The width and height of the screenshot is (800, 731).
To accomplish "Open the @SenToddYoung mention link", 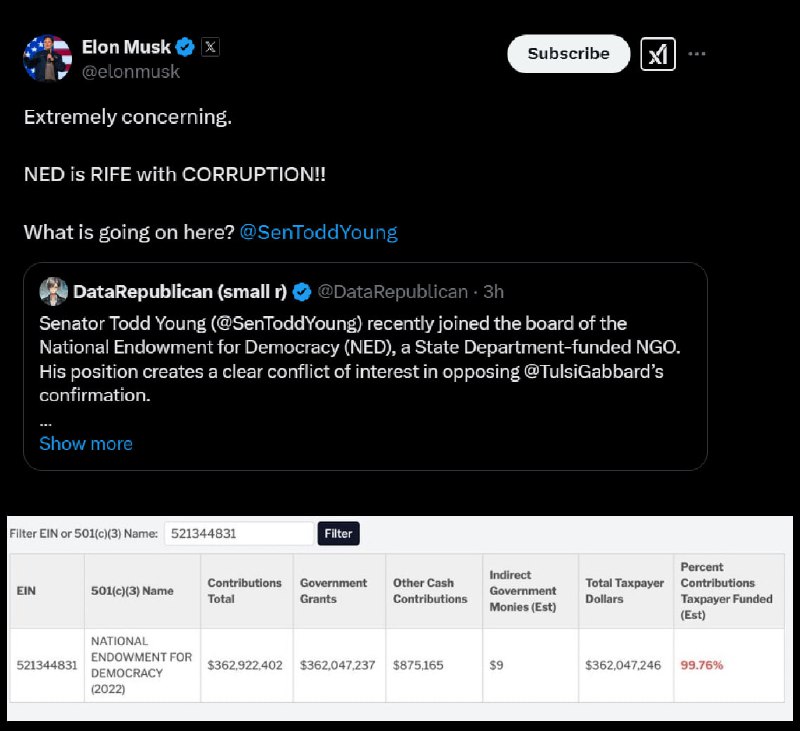I will coord(318,232).
